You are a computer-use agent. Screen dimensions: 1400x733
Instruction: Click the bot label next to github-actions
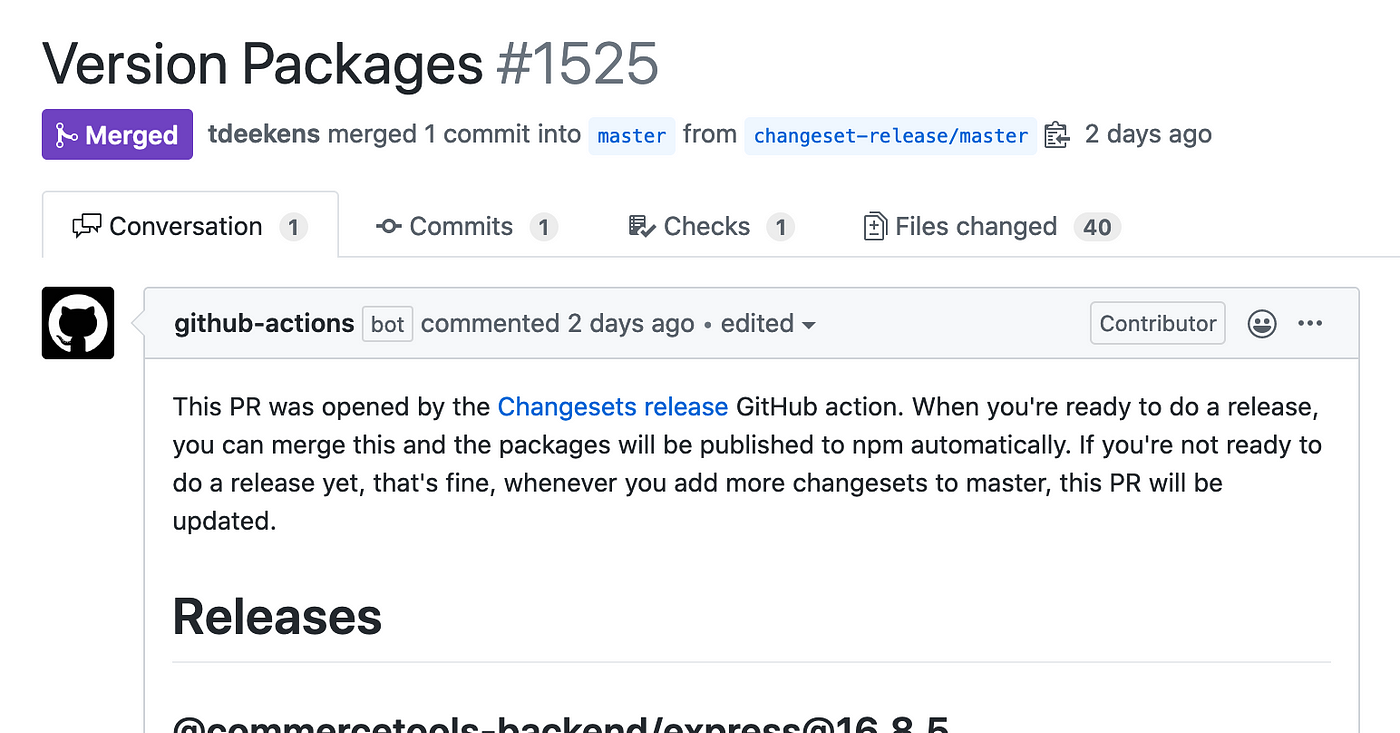388,324
